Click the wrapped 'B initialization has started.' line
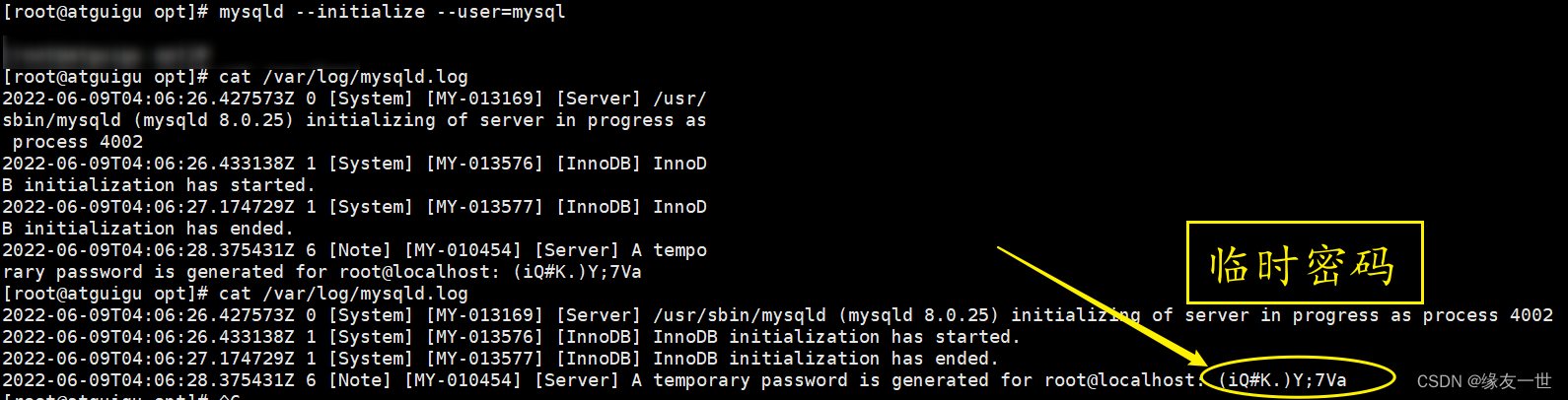The image size is (1568, 400). [x=158, y=185]
